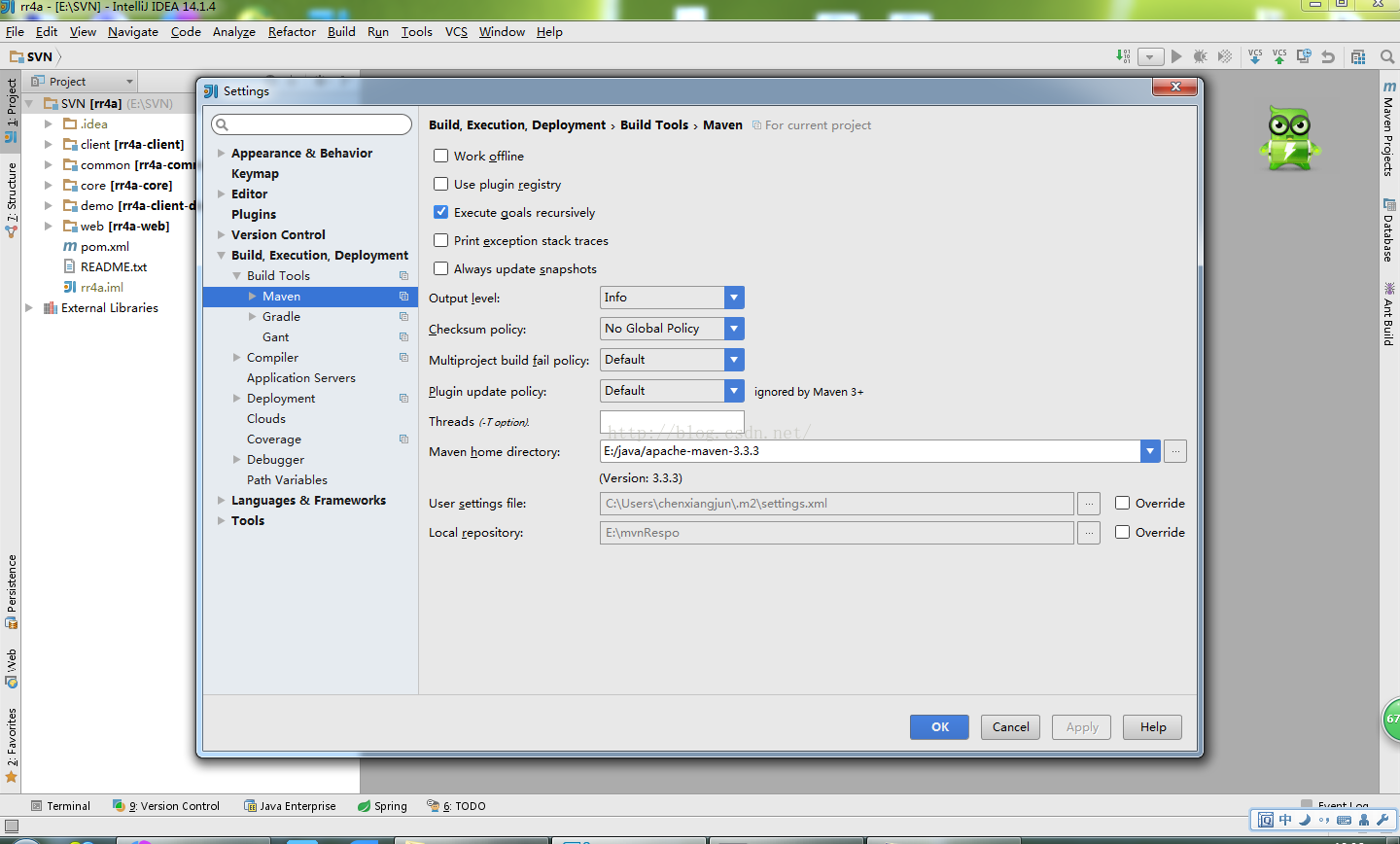Open the Project Structure icon

coord(1358,56)
